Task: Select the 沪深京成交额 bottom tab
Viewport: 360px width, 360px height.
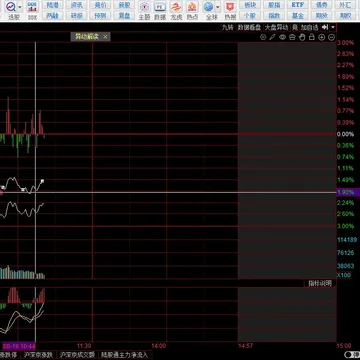Action: (x=78, y=355)
